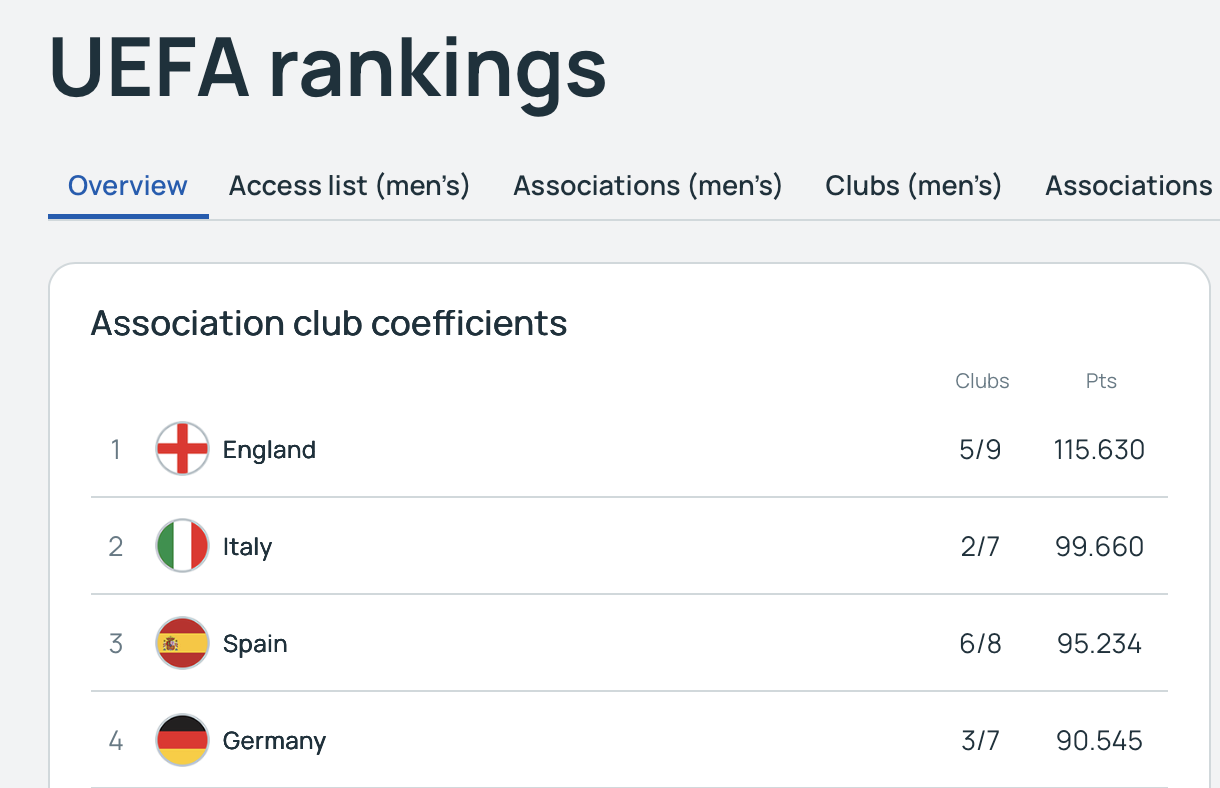Open the England association link
The height and width of the screenshot is (788, 1220).
[269, 450]
